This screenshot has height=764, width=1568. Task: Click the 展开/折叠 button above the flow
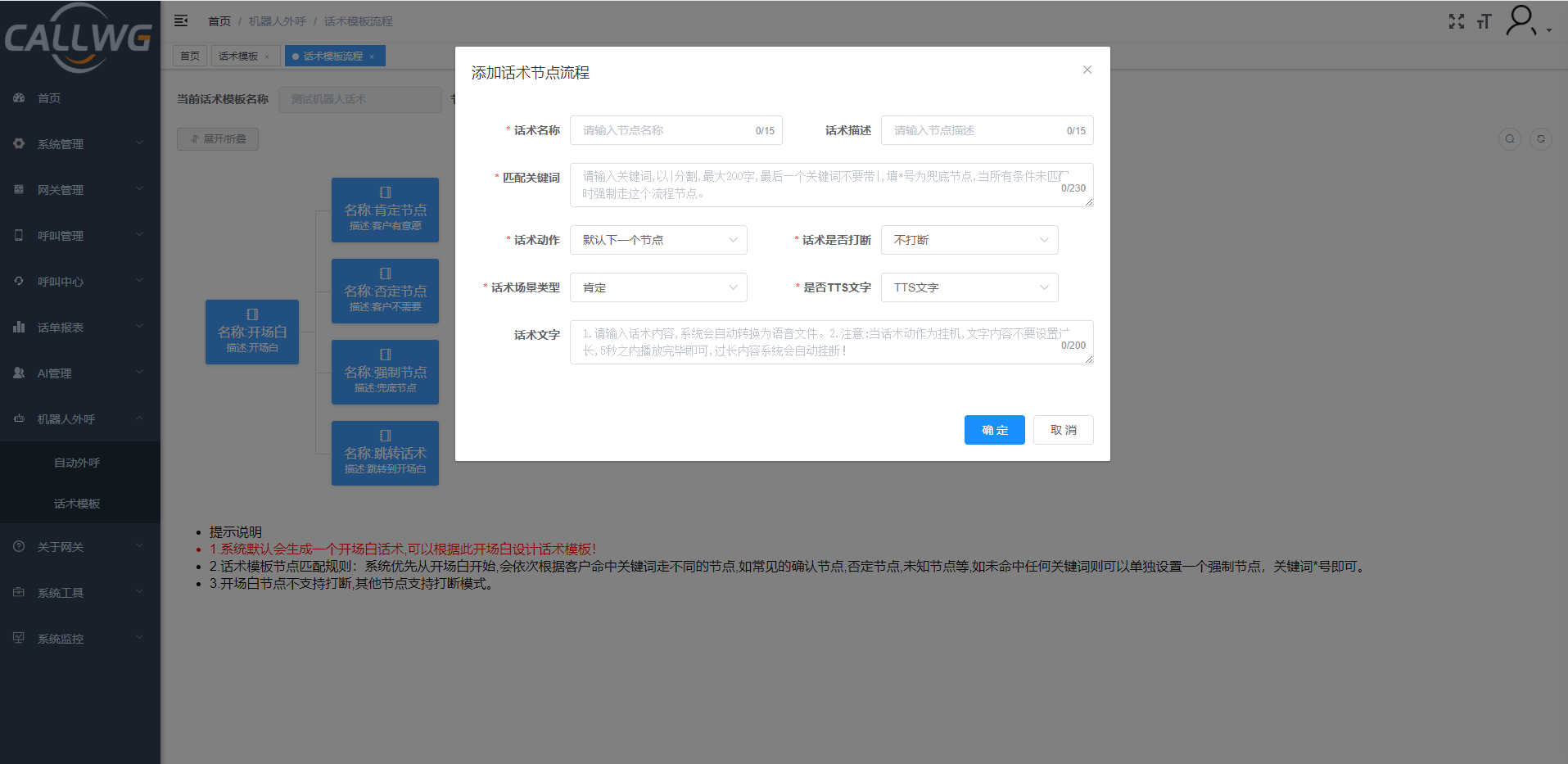coord(217,138)
